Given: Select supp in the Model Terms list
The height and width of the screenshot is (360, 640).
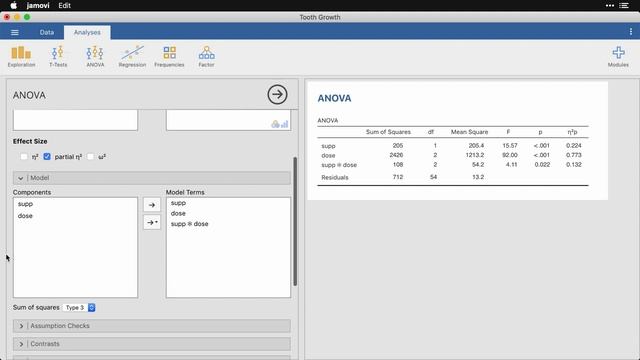Looking at the screenshot, I should click(178, 203).
